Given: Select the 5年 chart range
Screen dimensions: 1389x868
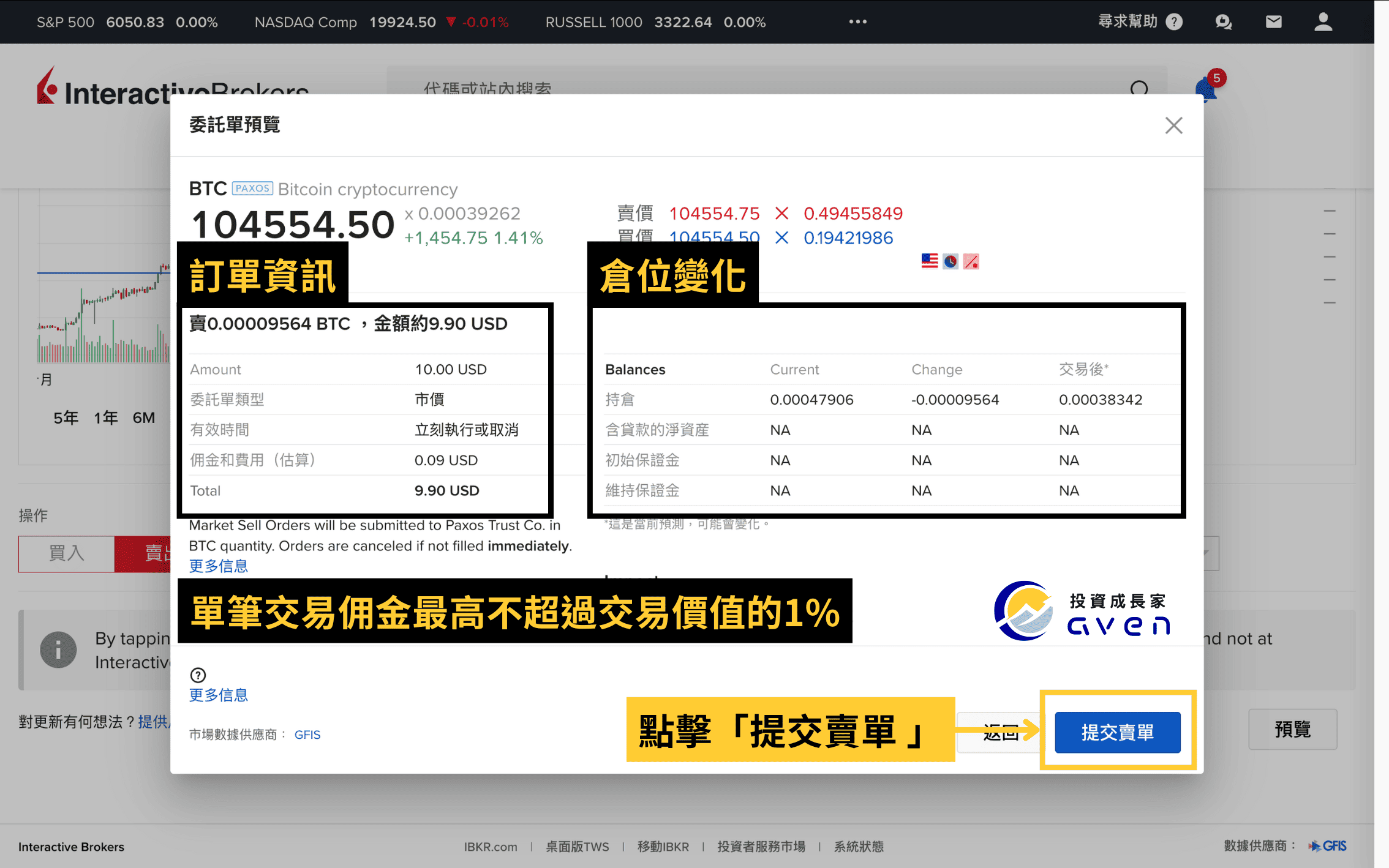Looking at the screenshot, I should click(66, 418).
